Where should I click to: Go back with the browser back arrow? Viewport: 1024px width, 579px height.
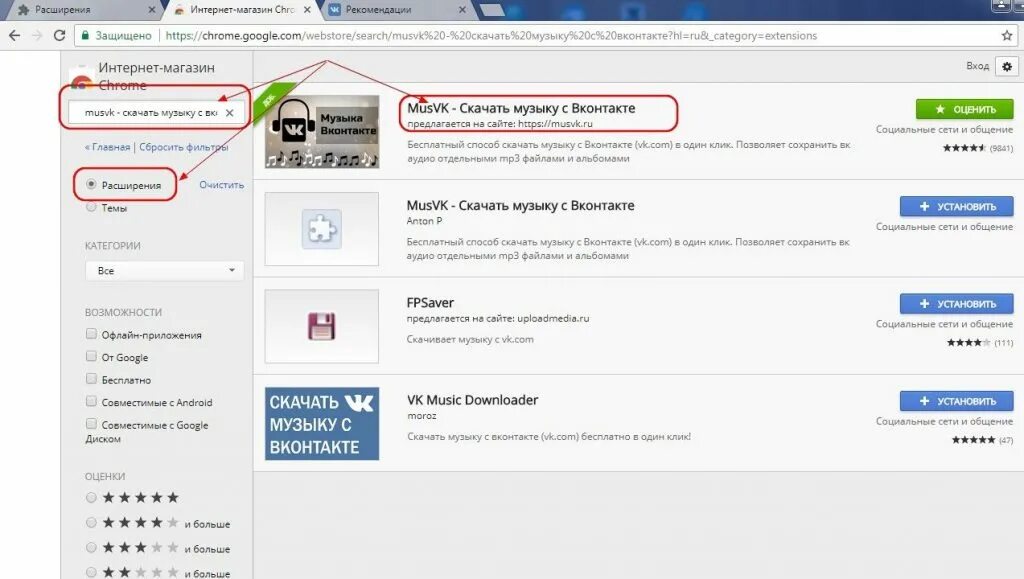pos(14,35)
